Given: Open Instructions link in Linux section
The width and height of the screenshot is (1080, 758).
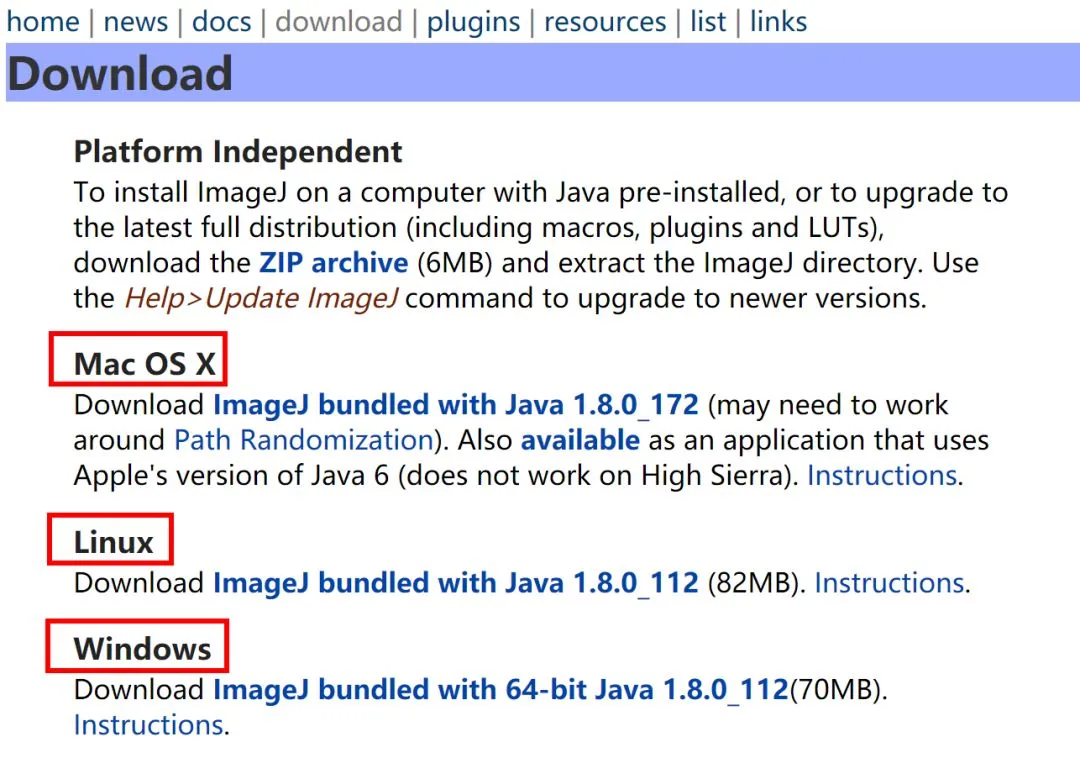Looking at the screenshot, I should tap(889, 582).
